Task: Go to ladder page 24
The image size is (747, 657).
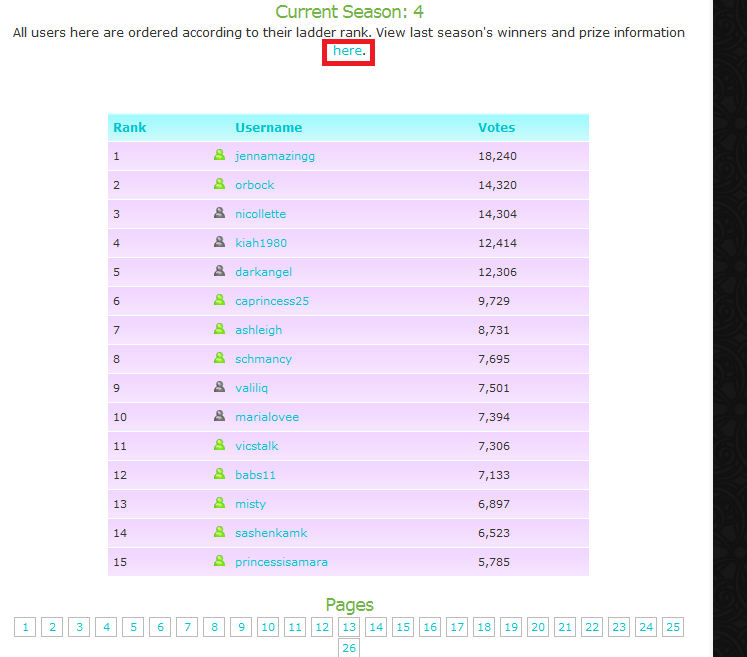Action: tap(646, 627)
